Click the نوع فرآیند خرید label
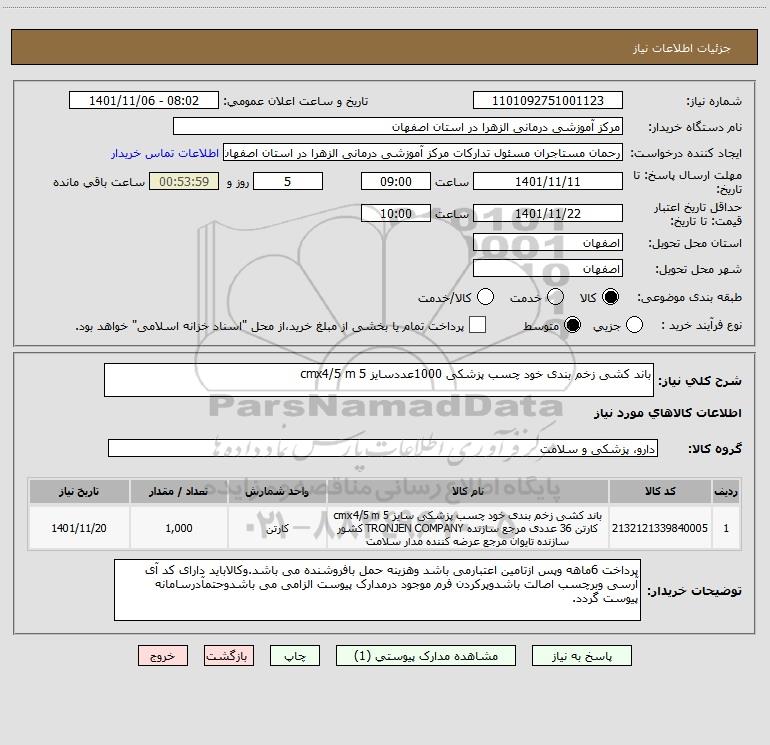 coord(701,326)
